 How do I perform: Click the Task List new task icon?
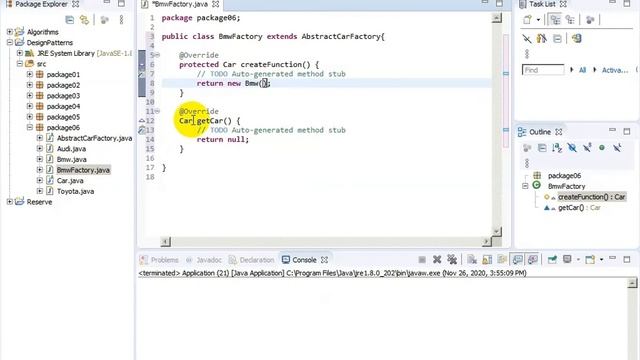point(527,20)
